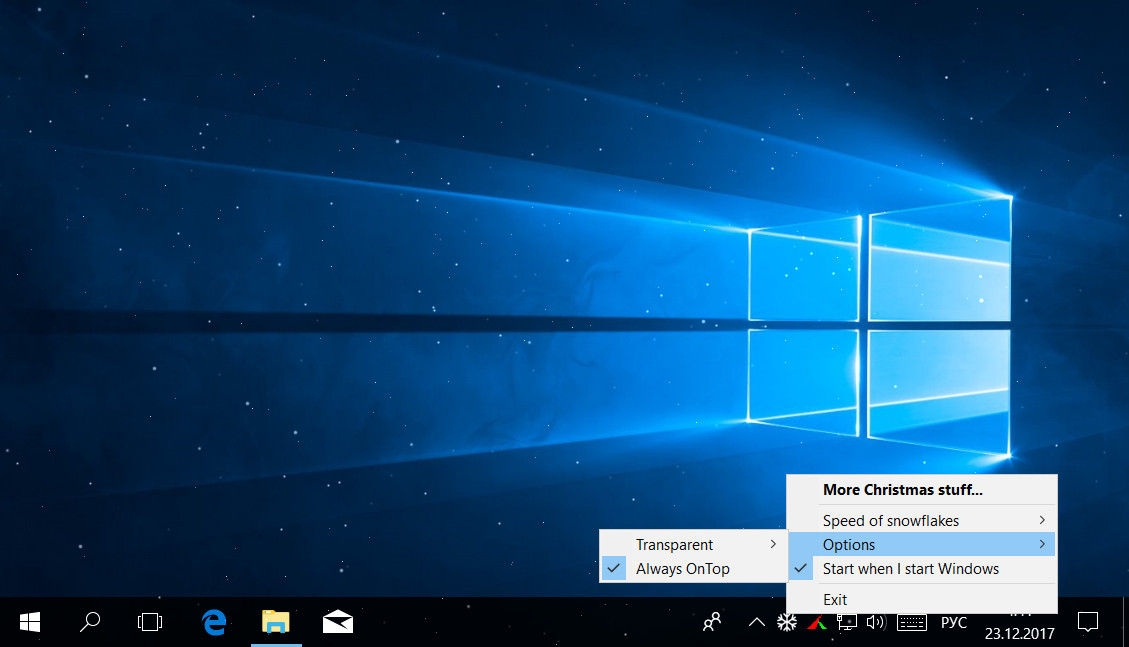1129x647 pixels.
Task: Click the snowflake tray icon
Action: (x=787, y=623)
